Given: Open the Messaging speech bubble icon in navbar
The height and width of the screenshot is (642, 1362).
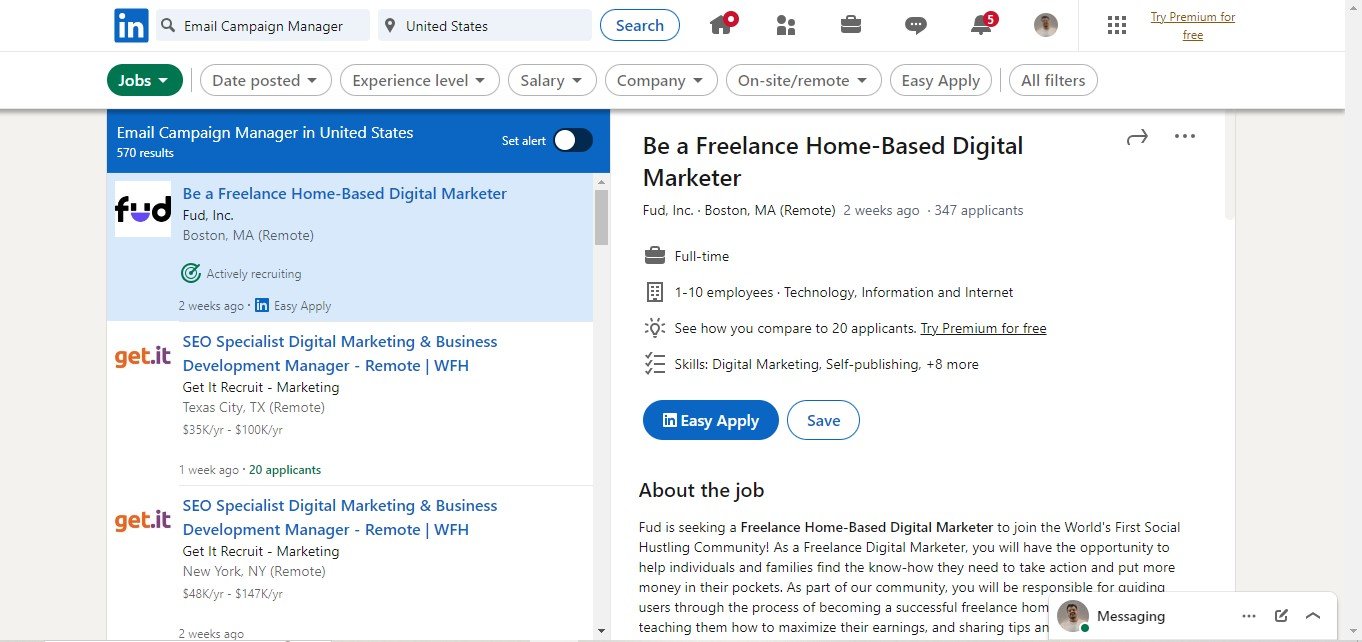Looking at the screenshot, I should pos(916,26).
